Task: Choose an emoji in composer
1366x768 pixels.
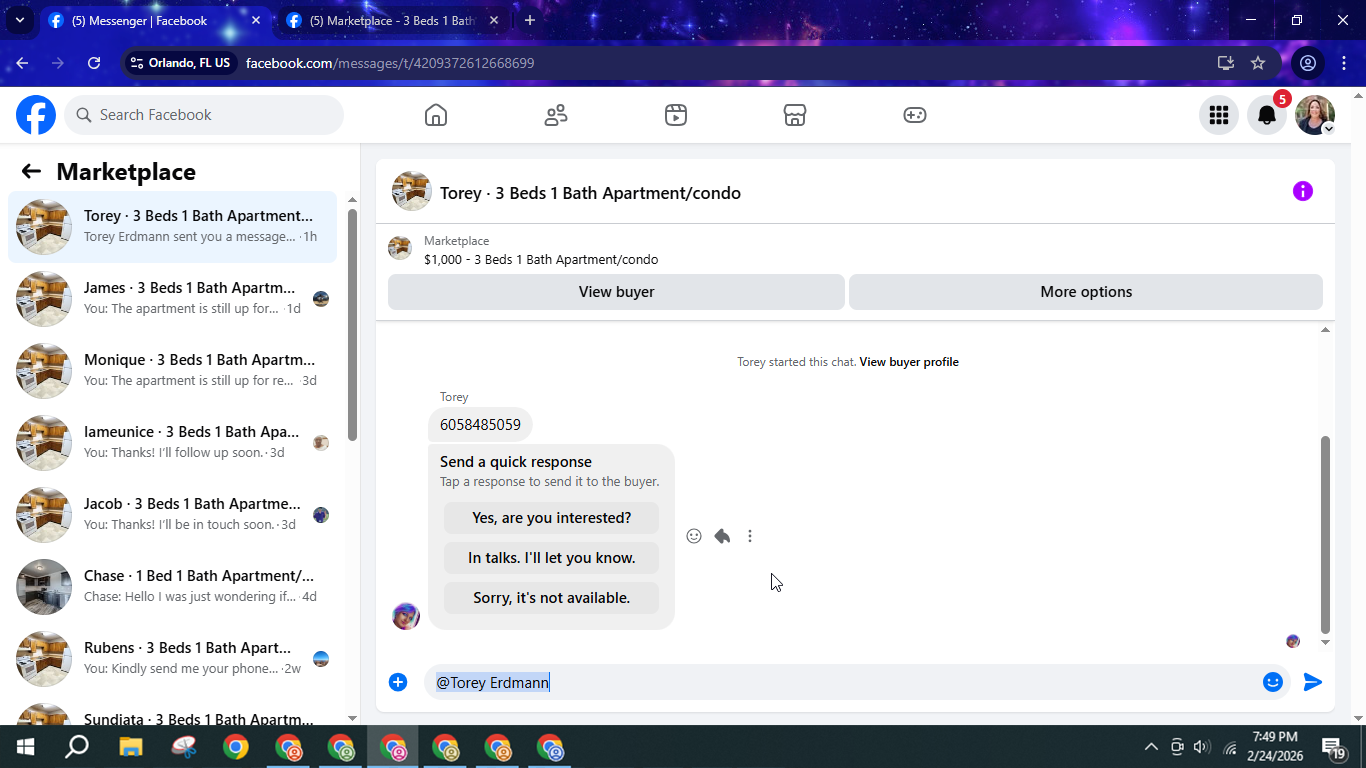Action: (x=1273, y=682)
